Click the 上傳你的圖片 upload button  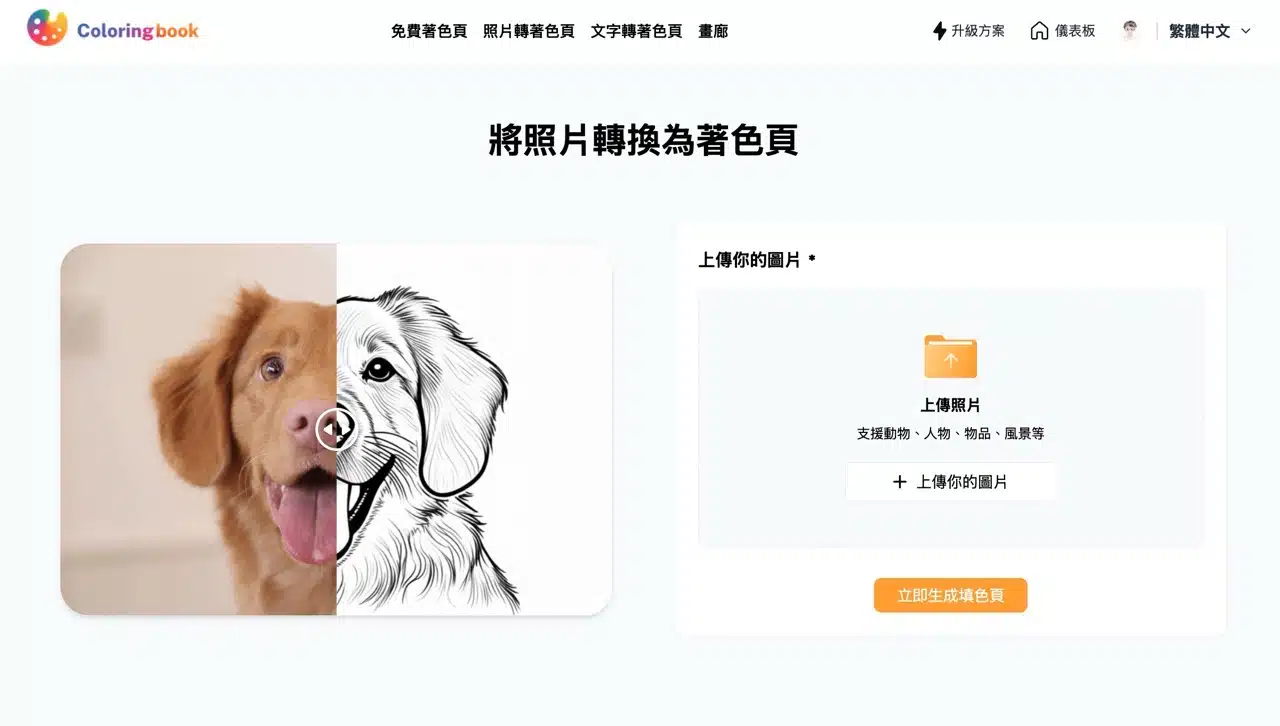tap(951, 482)
